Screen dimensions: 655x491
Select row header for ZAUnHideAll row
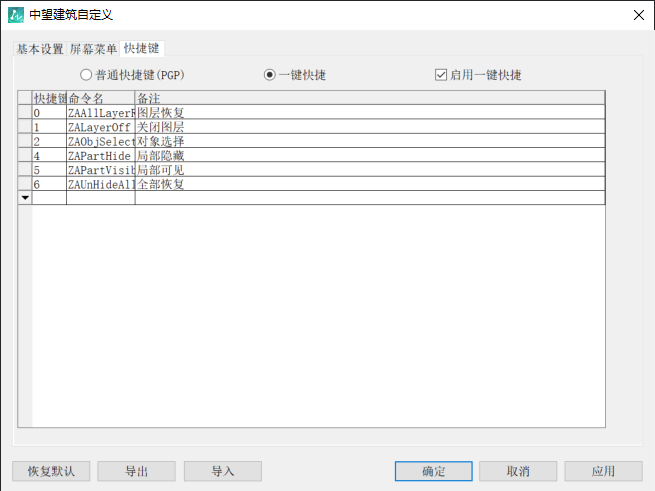[25, 184]
